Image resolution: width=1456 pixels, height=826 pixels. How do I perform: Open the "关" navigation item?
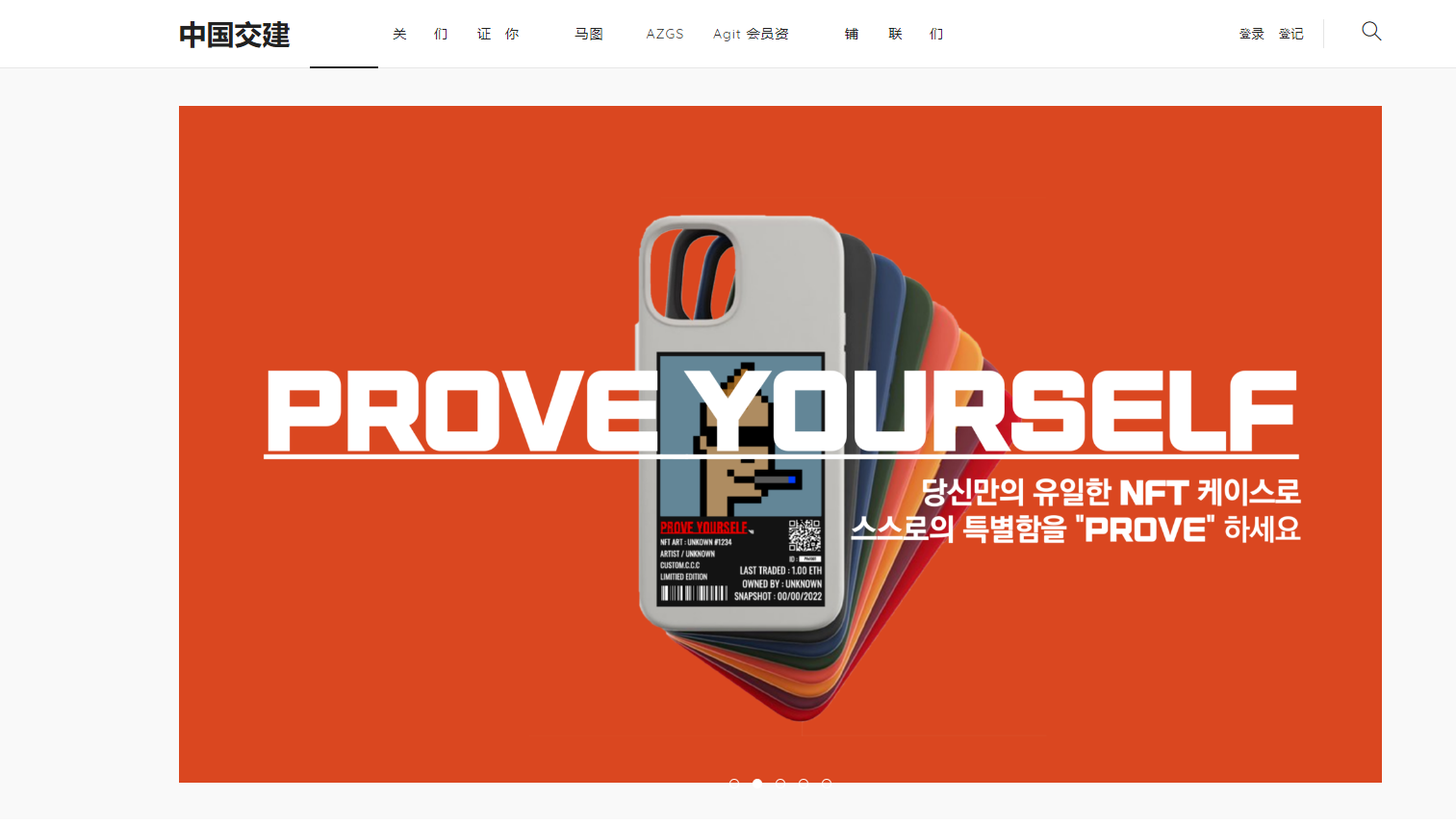(x=399, y=34)
